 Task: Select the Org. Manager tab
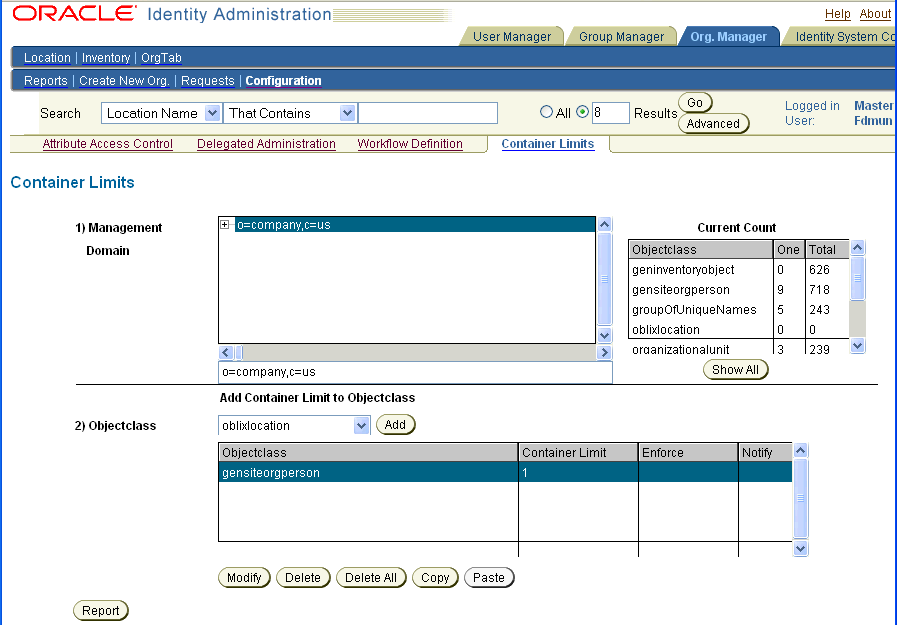click(728, 37)
